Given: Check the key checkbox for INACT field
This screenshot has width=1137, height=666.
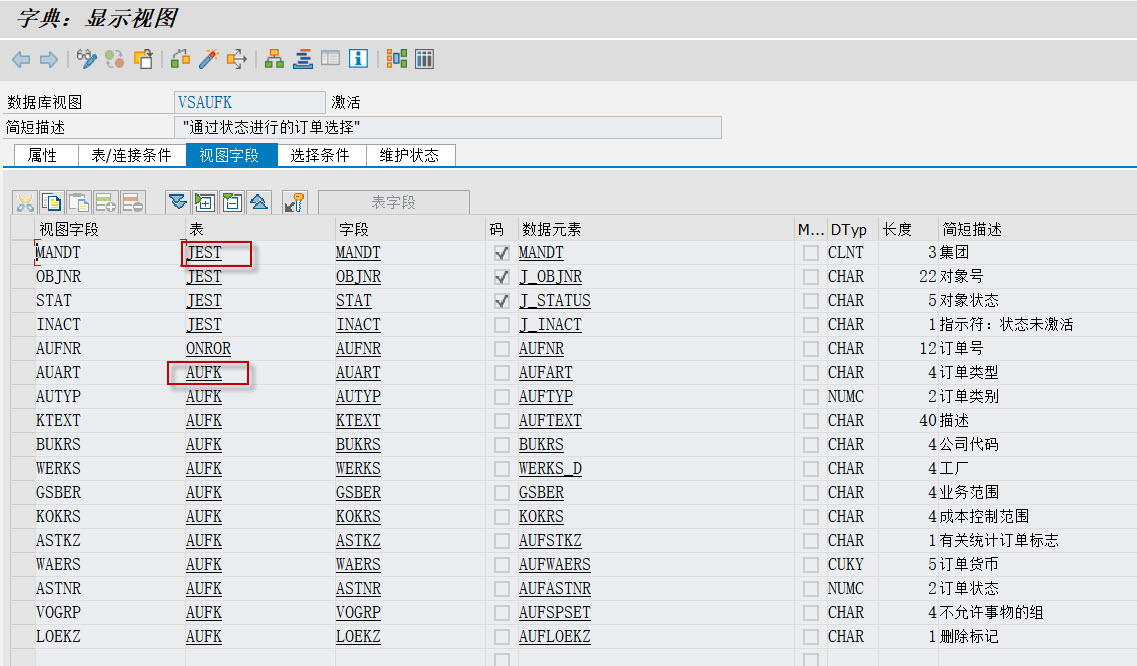Looking at the screenshot, I should [501, 324].
